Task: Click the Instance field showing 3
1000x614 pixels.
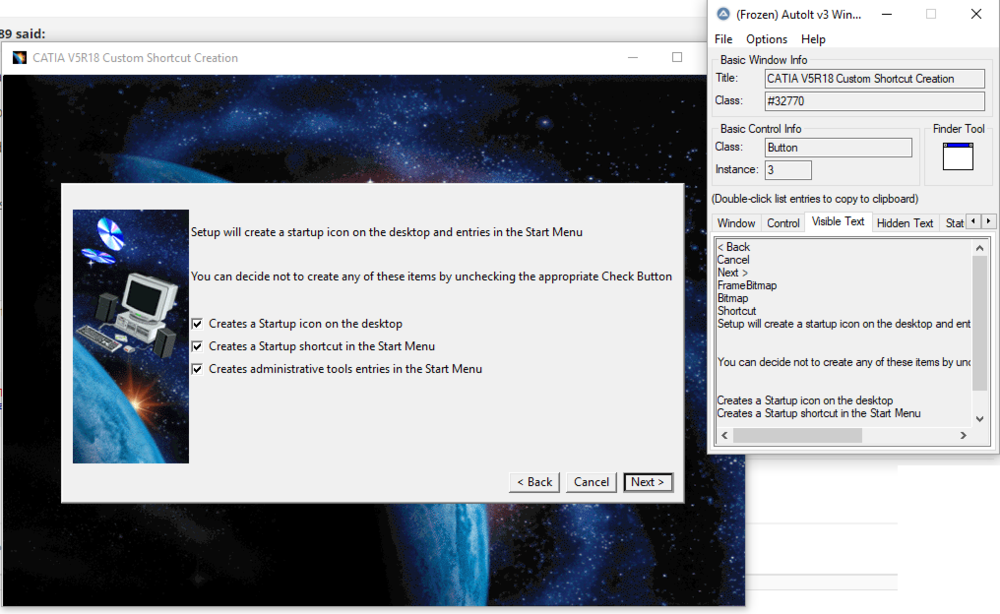Action: pyautogui.click(x=788, y=170)
